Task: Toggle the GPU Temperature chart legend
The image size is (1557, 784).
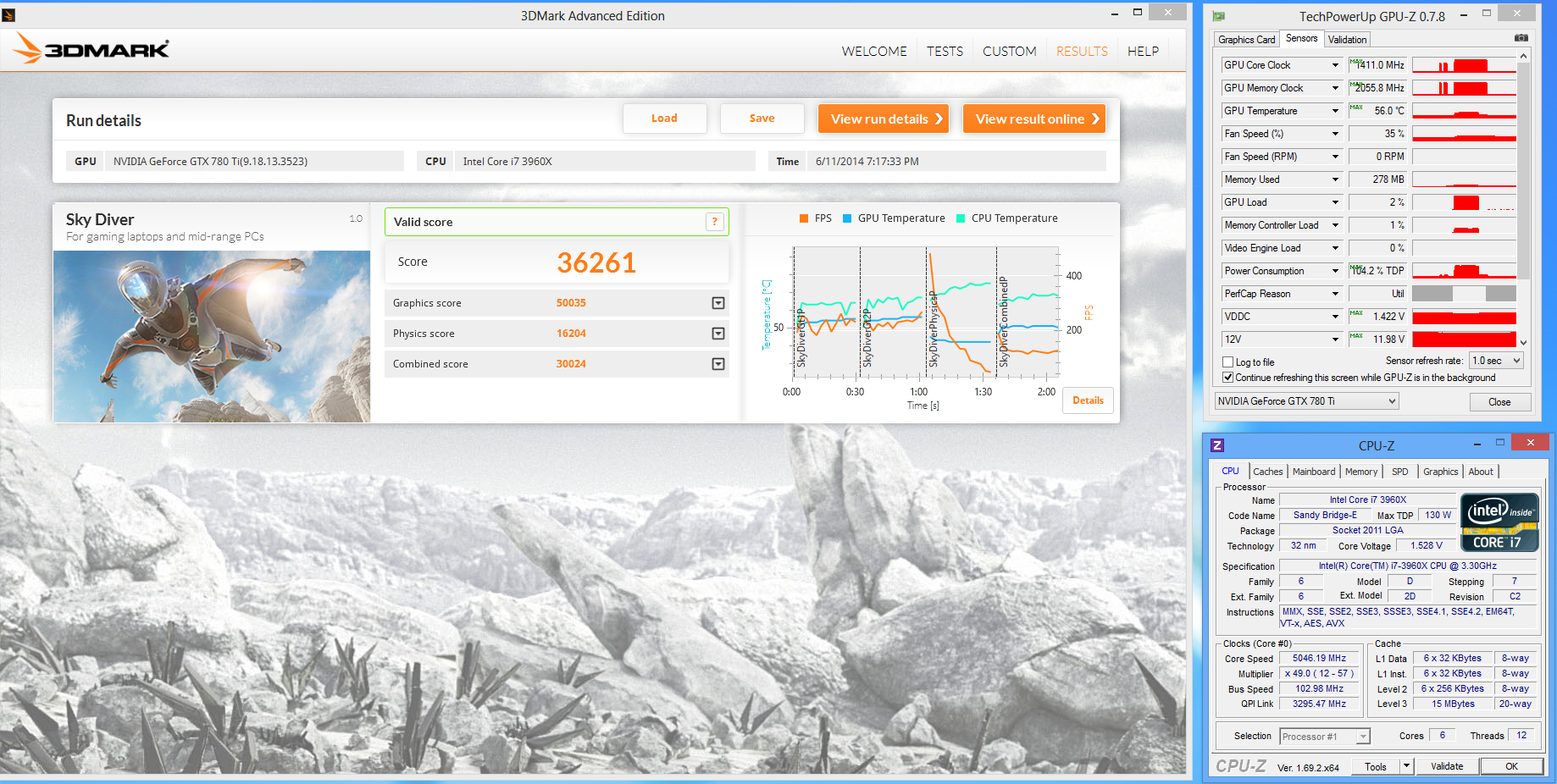Action: tap(894, 218)
